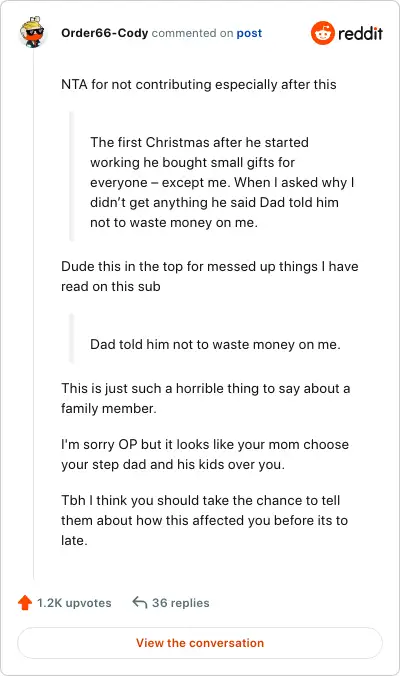Follow the blue "post" link
This screenshot has width=400, height=676.
249,33
